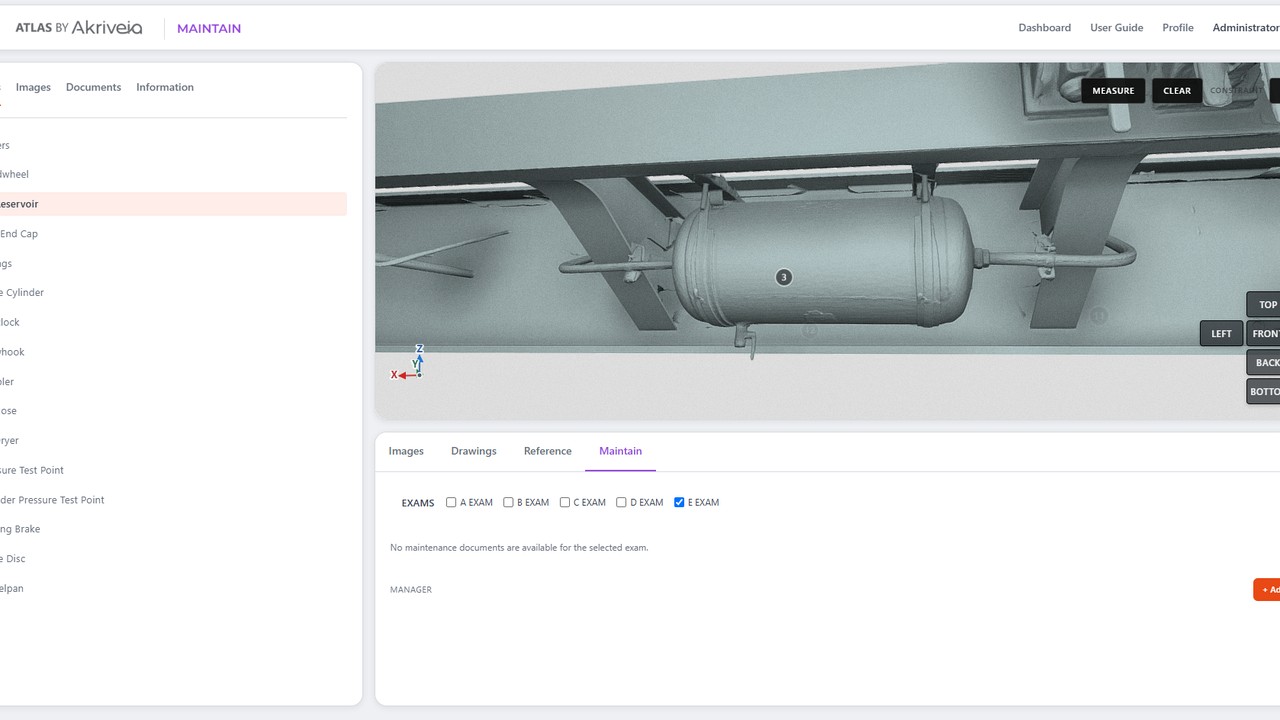Select the highlighted 'eservoir' list row
Image resolution: width=1280 pixels, height=720 pixels.
[x=173, y=204]
